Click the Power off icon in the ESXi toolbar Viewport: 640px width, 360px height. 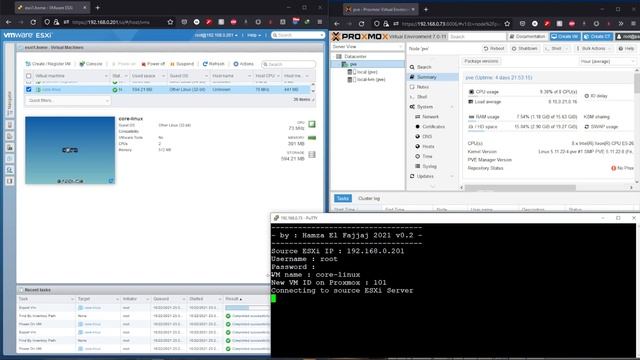[x=144, y=64]
